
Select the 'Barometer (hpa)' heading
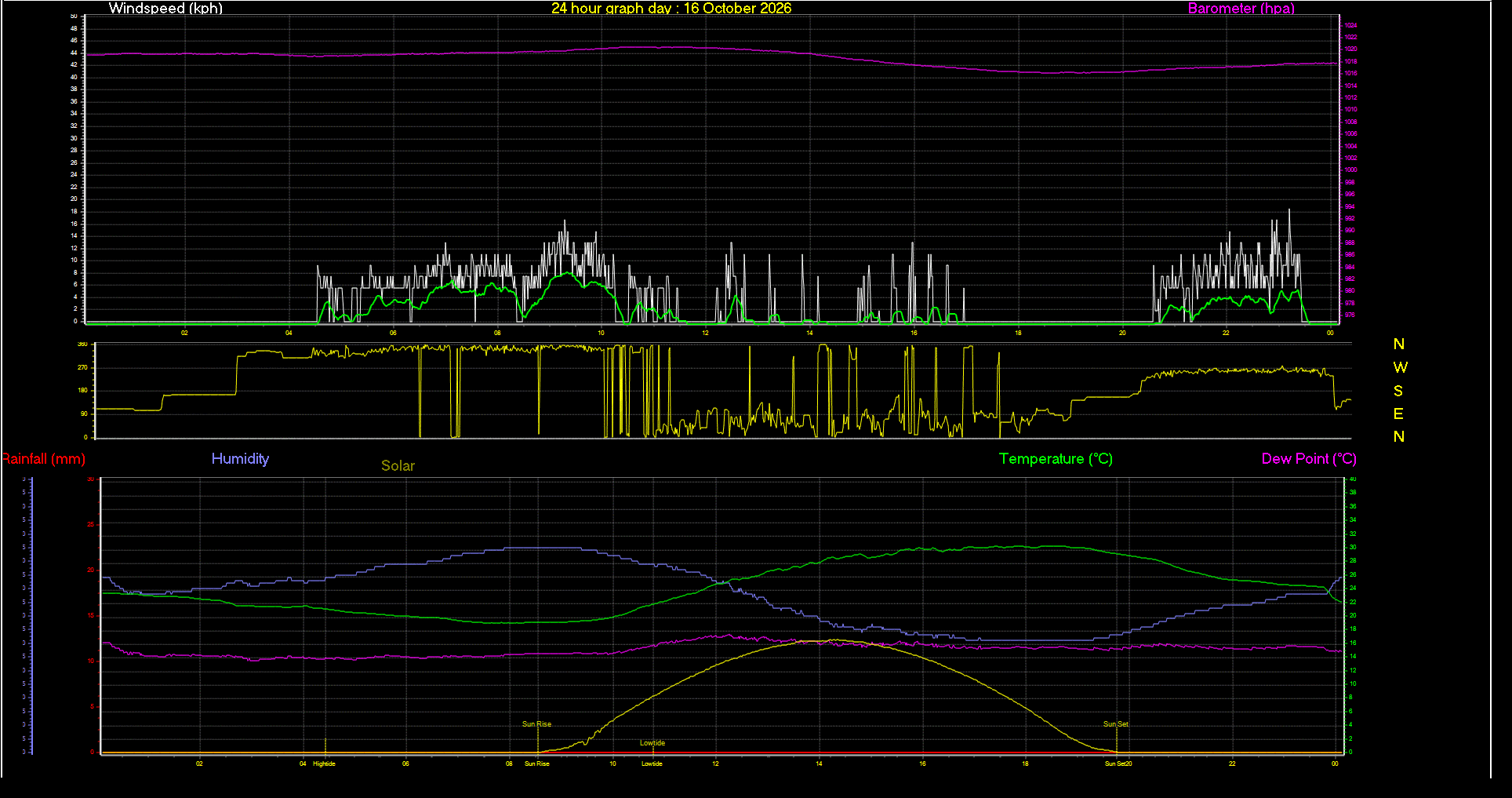[1241, 8]
